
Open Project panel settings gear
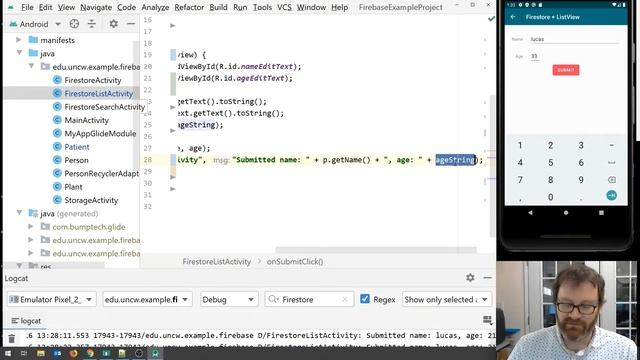coord(113,24)
